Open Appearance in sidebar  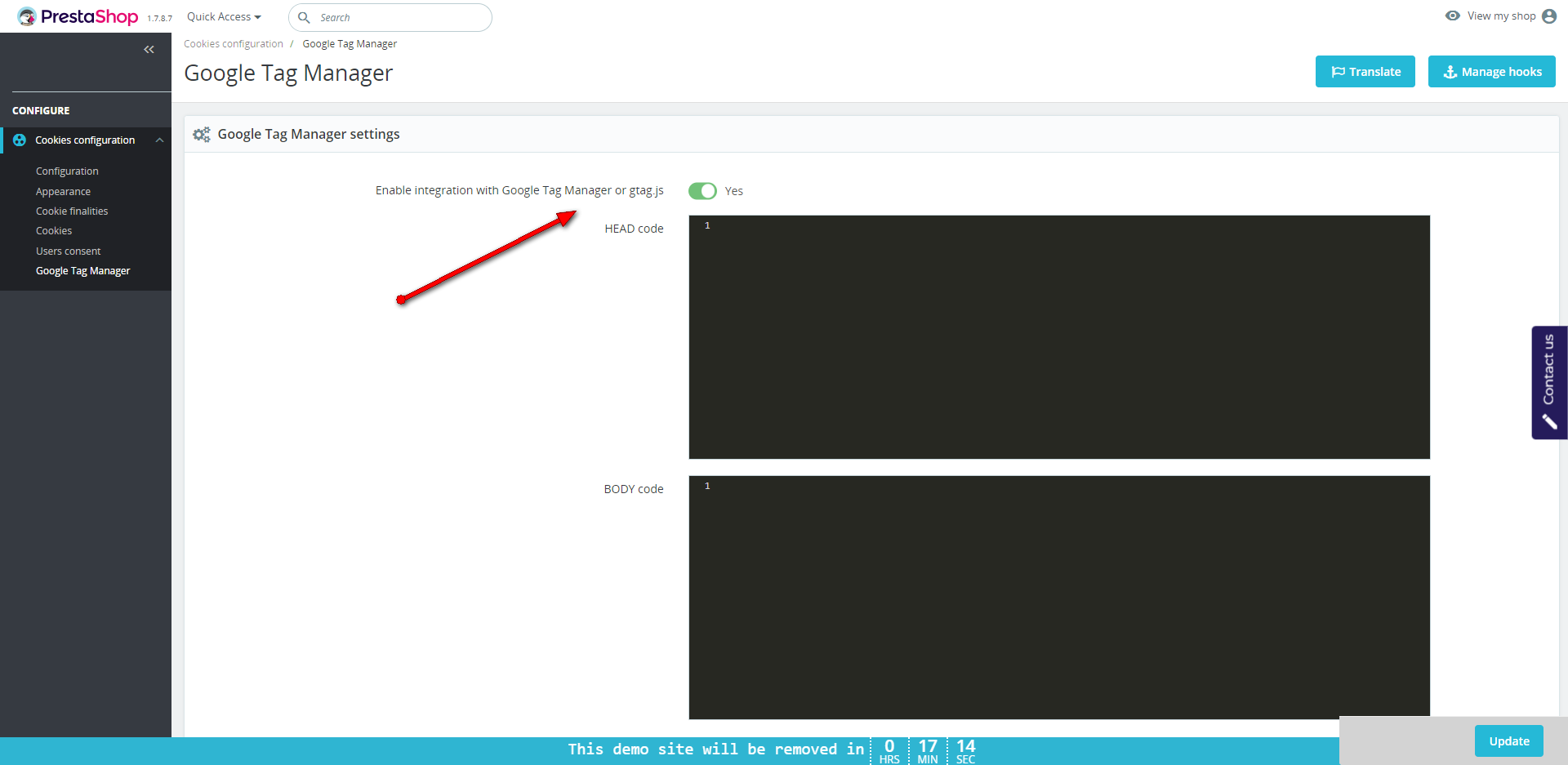(x=63, y=192)
